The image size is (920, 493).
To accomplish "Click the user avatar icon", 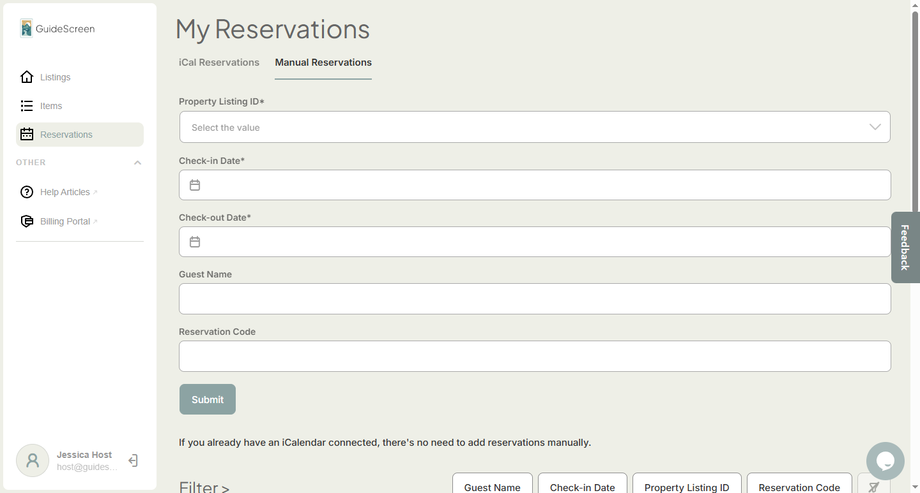I will [x=32, y=460].
